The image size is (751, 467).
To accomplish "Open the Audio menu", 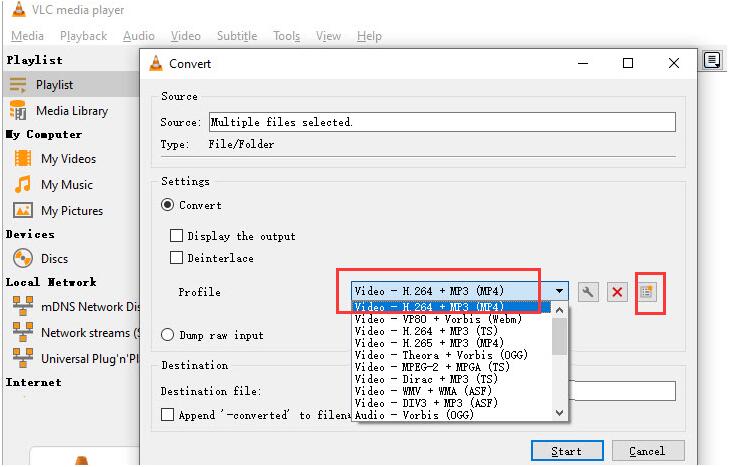I will click(x=138, y=36).
